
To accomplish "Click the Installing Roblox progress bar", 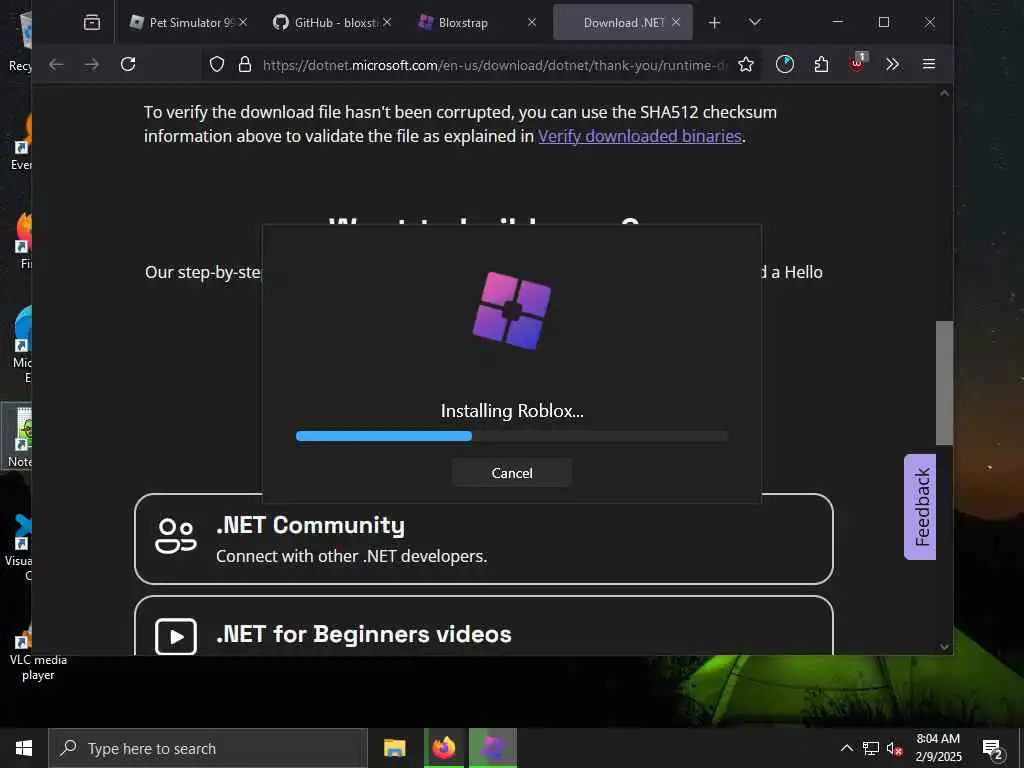I will (511, 436).
